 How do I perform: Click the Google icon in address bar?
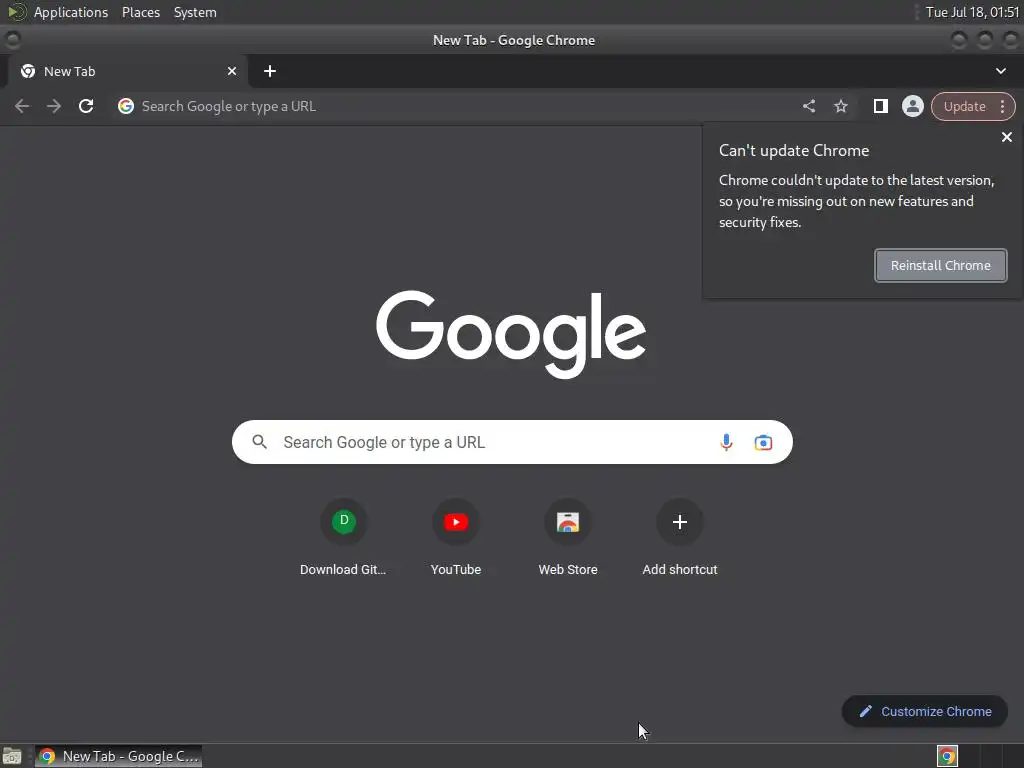click(126, 106)
